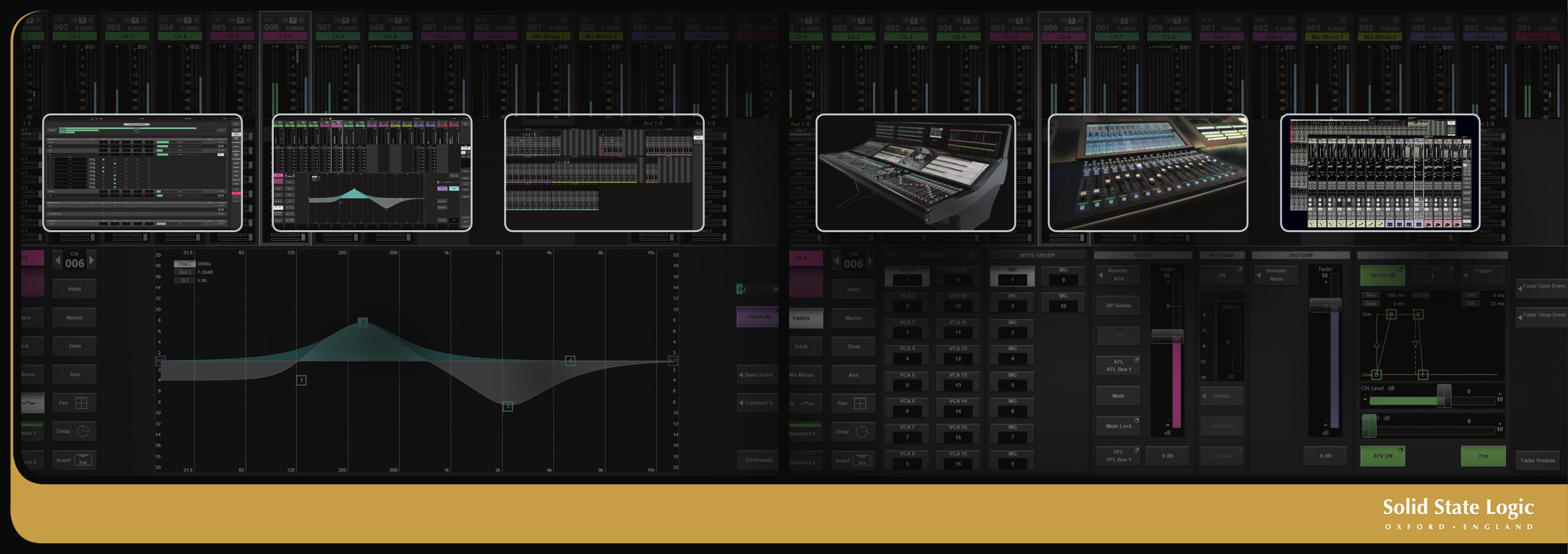Screen dimensions: 1568x554
Task: Click the F fall node in AFV graph
Action: point(1423,374)
